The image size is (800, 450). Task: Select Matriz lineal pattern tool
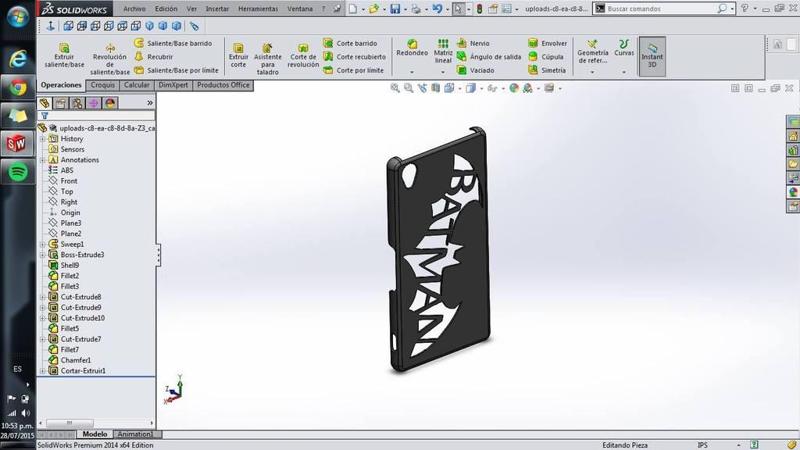[x=443, y=51]
